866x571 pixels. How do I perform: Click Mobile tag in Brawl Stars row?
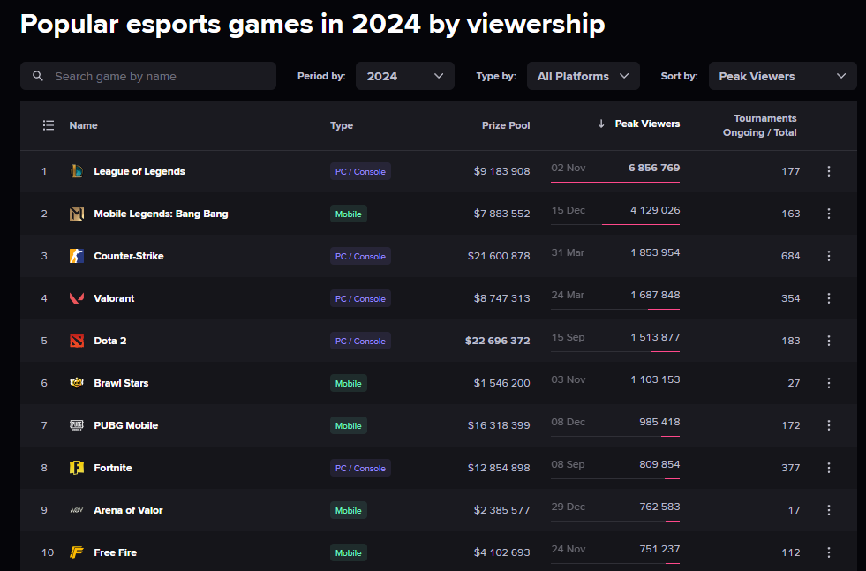click(x=348, y=383)
